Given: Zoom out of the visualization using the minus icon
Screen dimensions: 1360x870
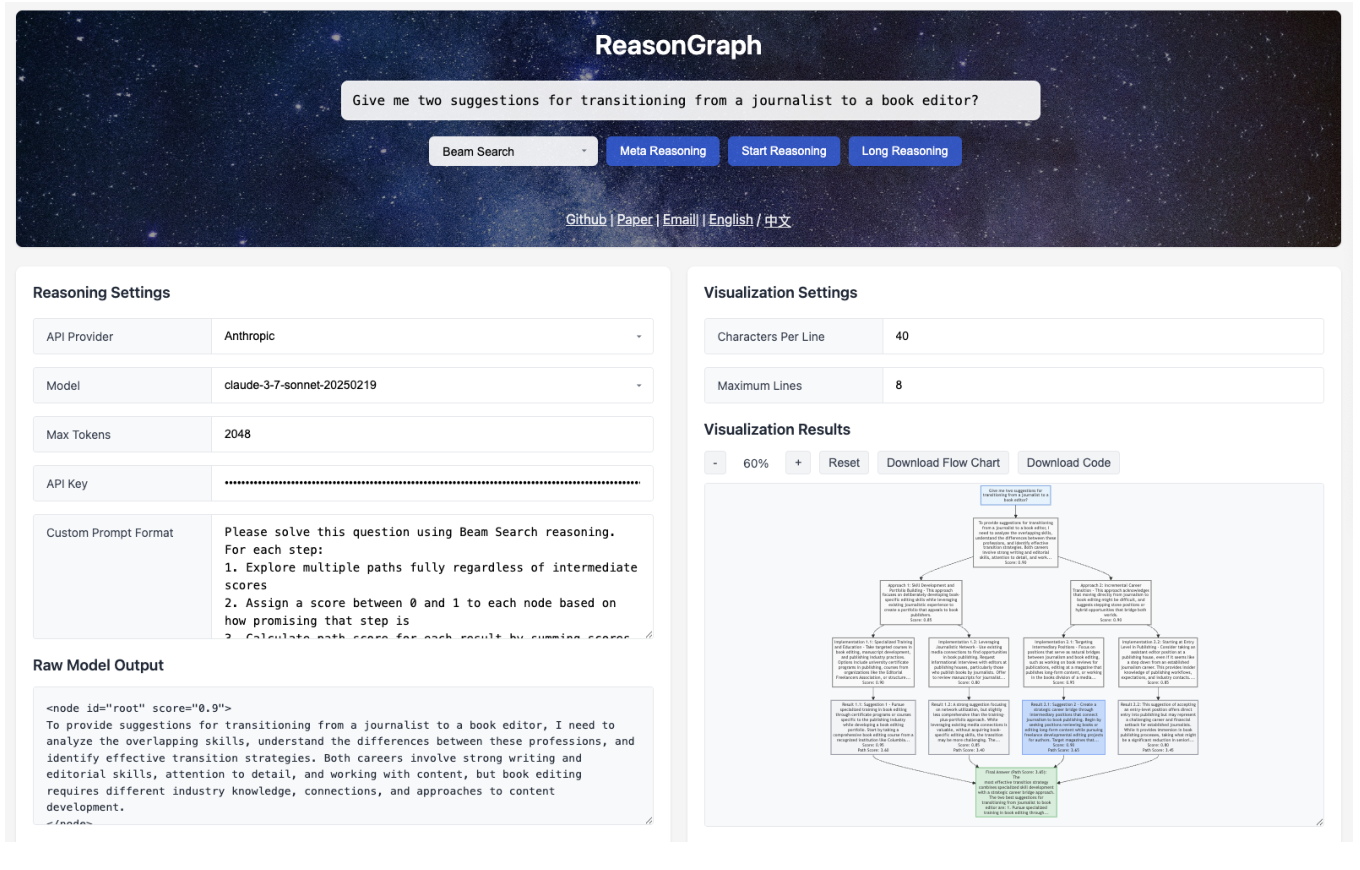Looking at the screenshot, I should coord(714,462).
